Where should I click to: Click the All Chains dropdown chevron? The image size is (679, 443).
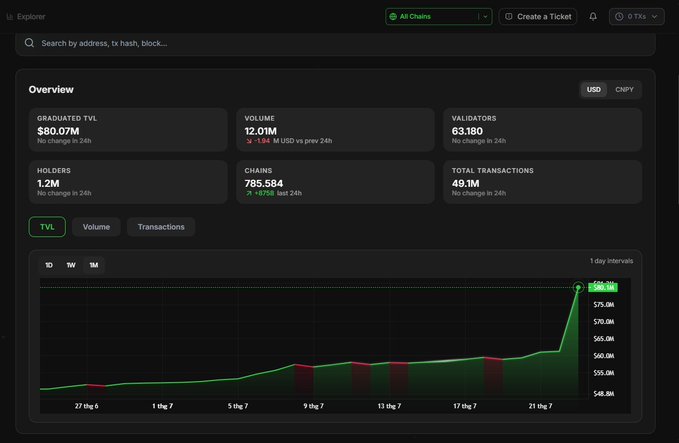(485, 16)
